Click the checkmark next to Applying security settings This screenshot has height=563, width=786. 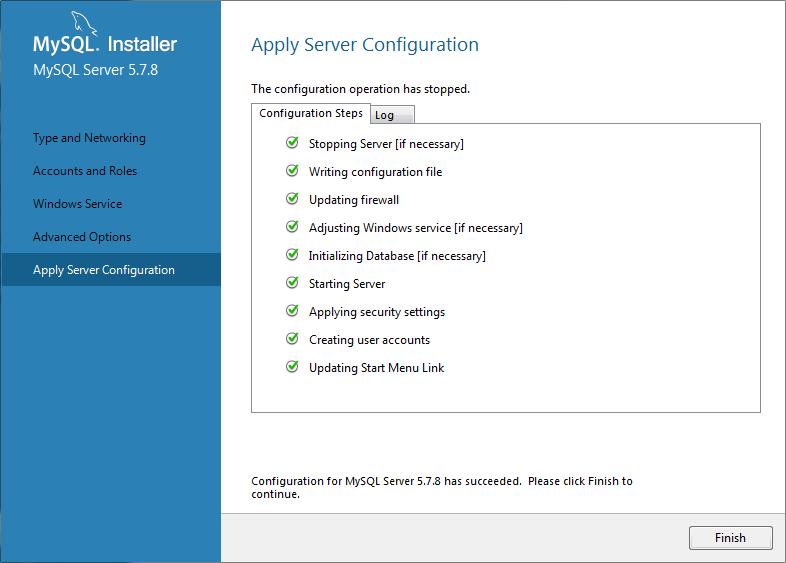click(x=292, y=311)
